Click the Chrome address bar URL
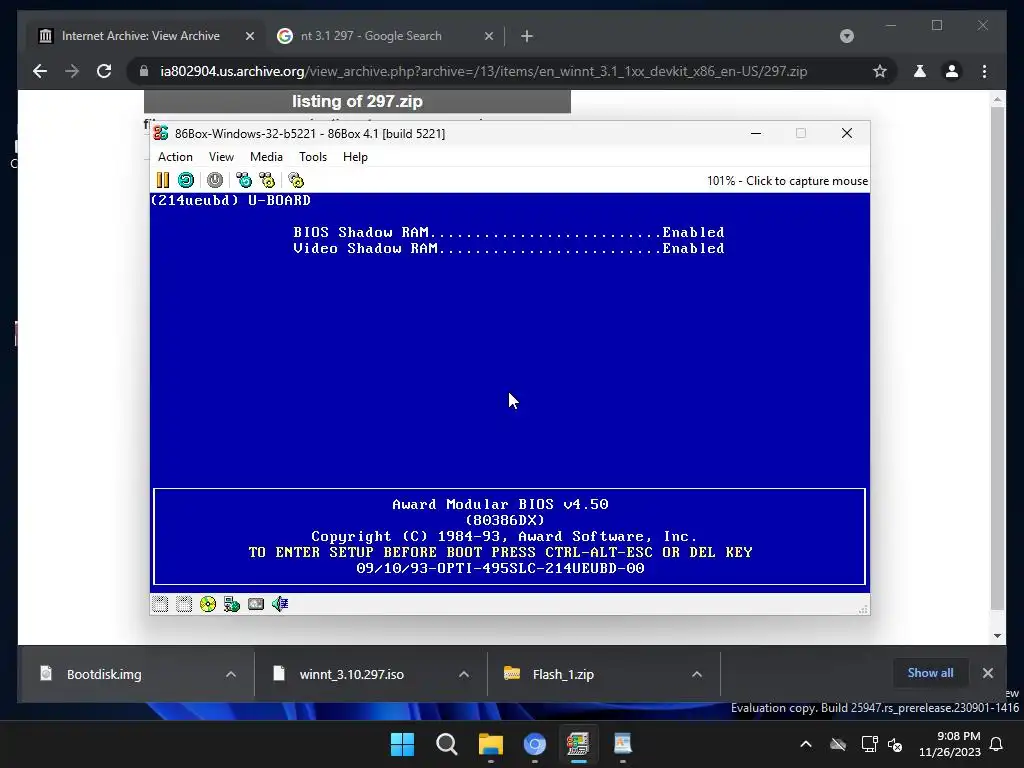 tap(484, 71)
